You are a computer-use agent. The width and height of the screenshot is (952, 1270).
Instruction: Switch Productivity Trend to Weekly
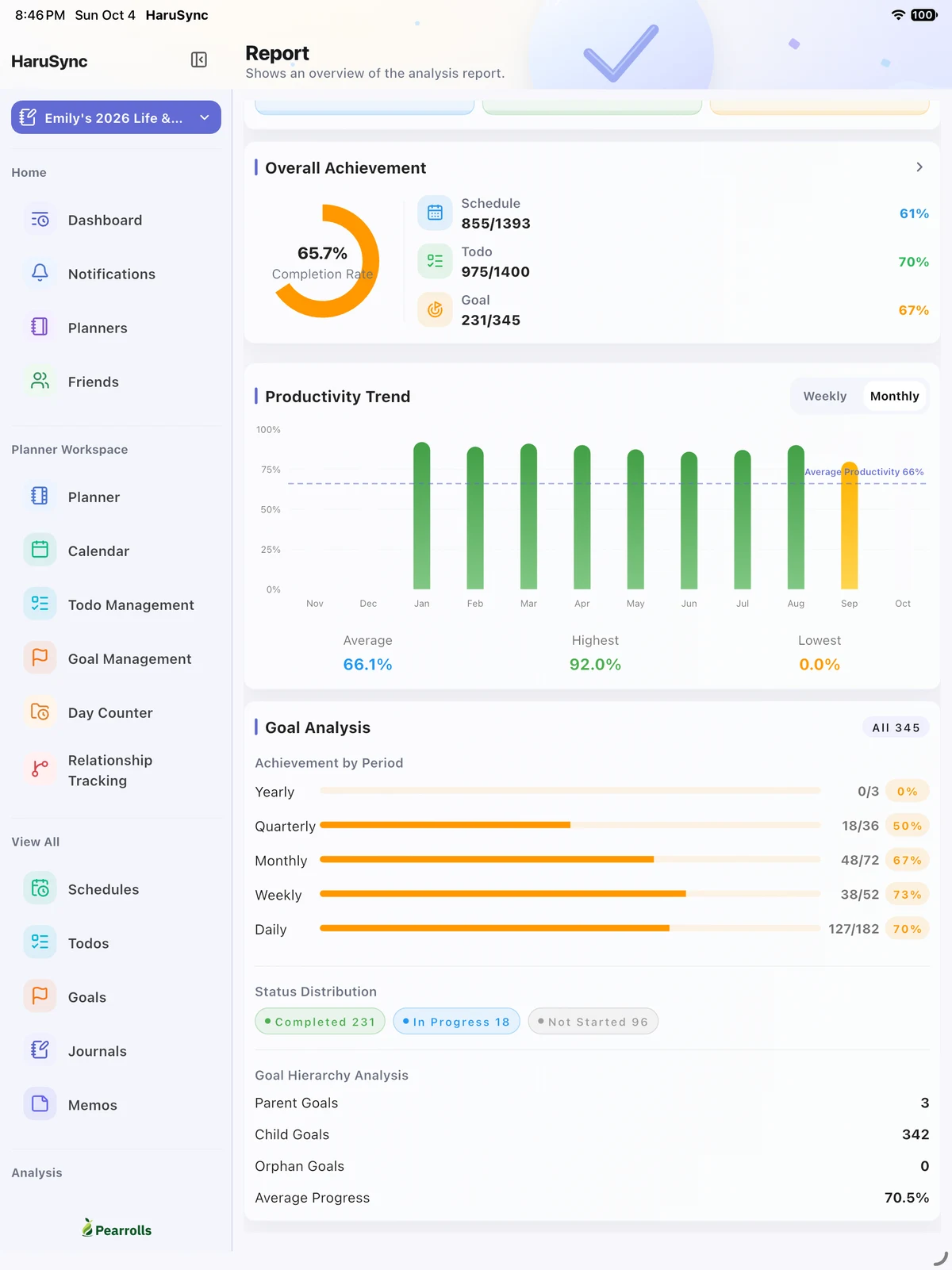pos(825,396)
